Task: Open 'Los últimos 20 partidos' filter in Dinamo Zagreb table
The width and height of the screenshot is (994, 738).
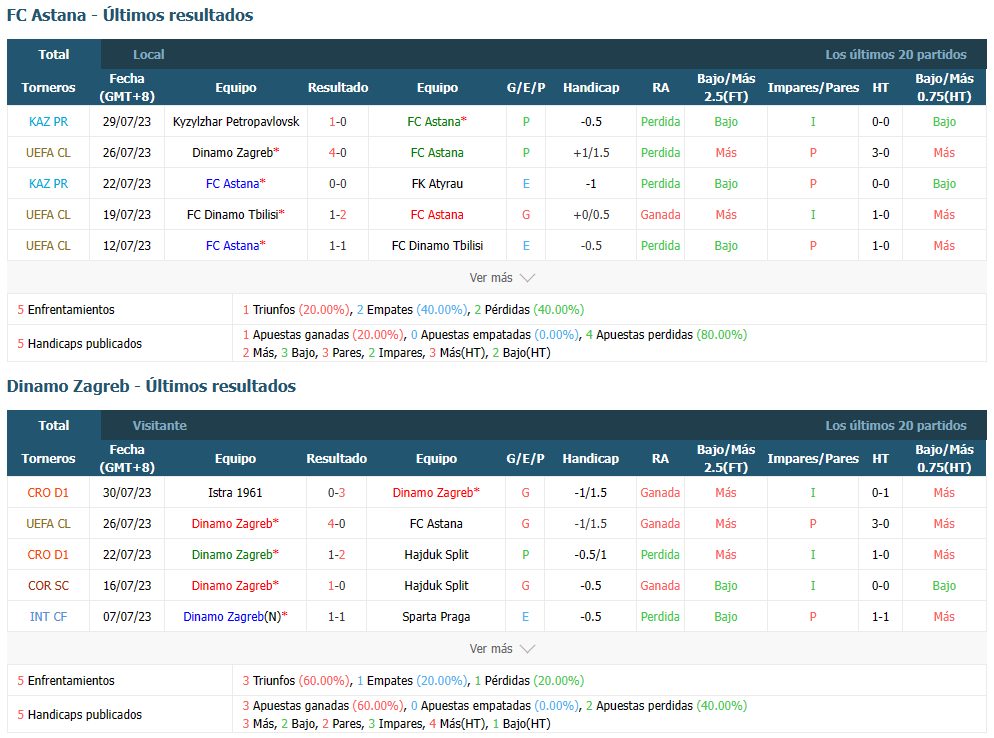Action: coord(896,425)
